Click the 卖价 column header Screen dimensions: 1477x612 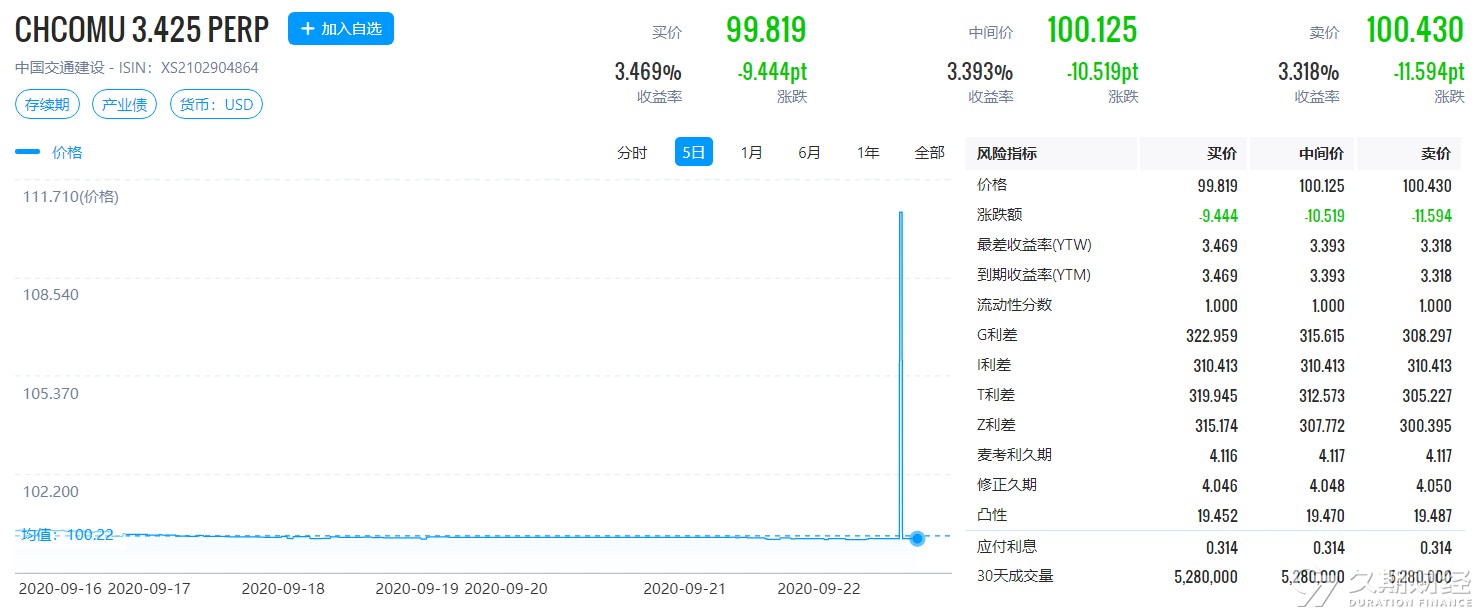tap(1436, 153)
